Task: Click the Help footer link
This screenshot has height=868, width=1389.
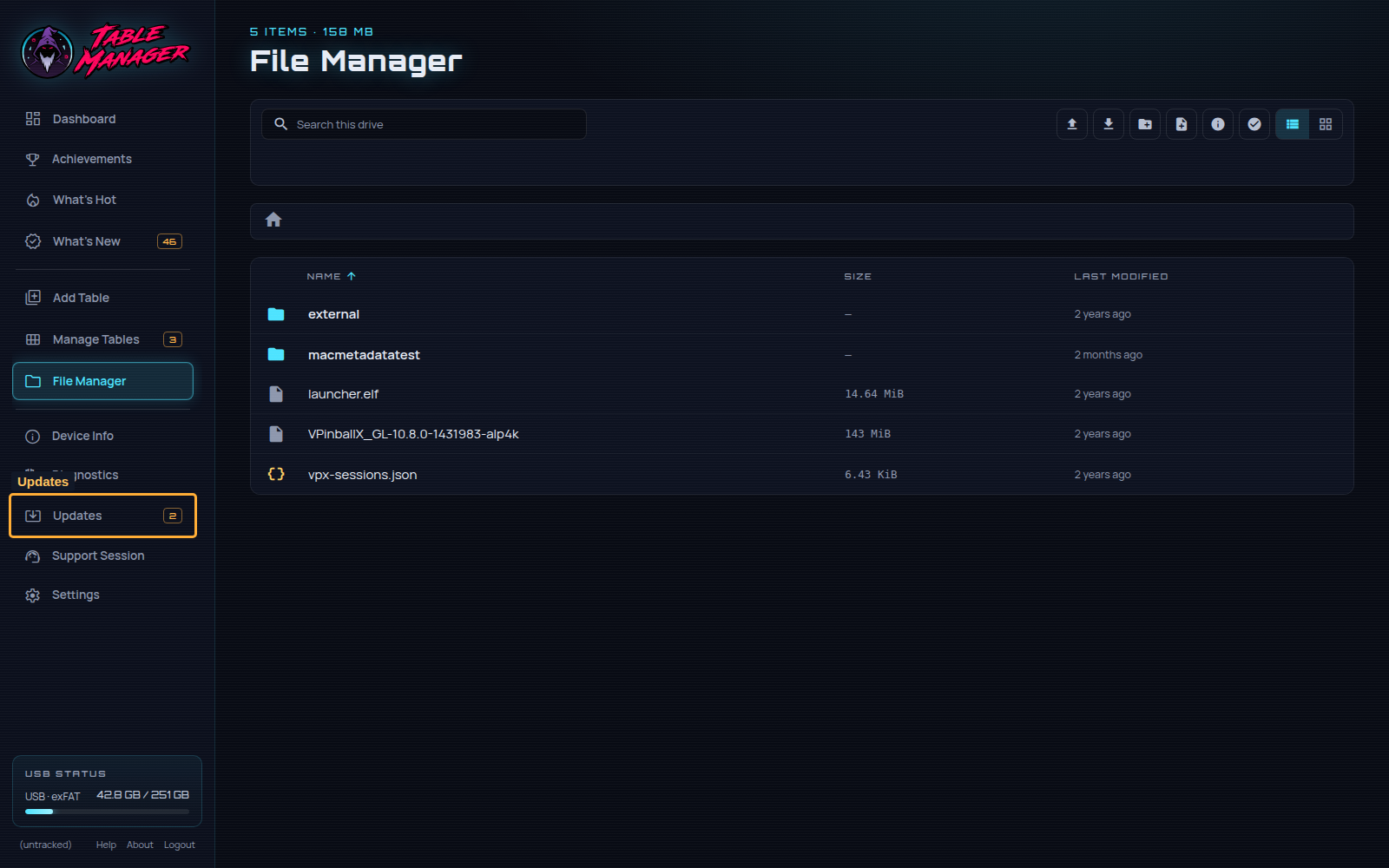Action: tap(106, 845)
